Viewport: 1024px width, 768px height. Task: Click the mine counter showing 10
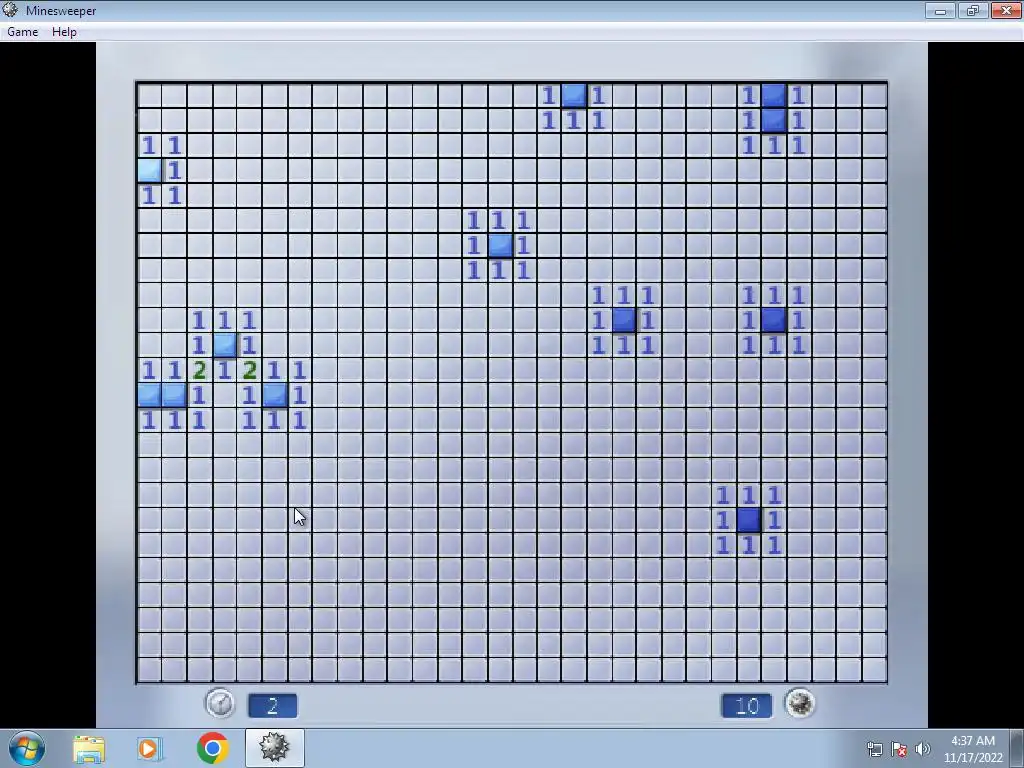coord(746,705)
